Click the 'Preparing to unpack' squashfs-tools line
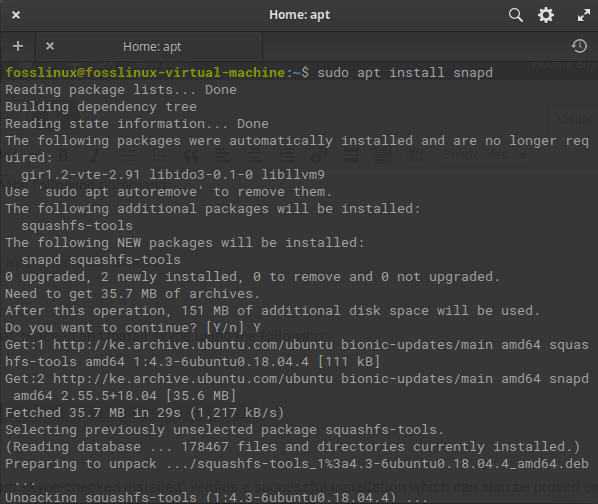The image size is (598, 504). pos(297,464)
